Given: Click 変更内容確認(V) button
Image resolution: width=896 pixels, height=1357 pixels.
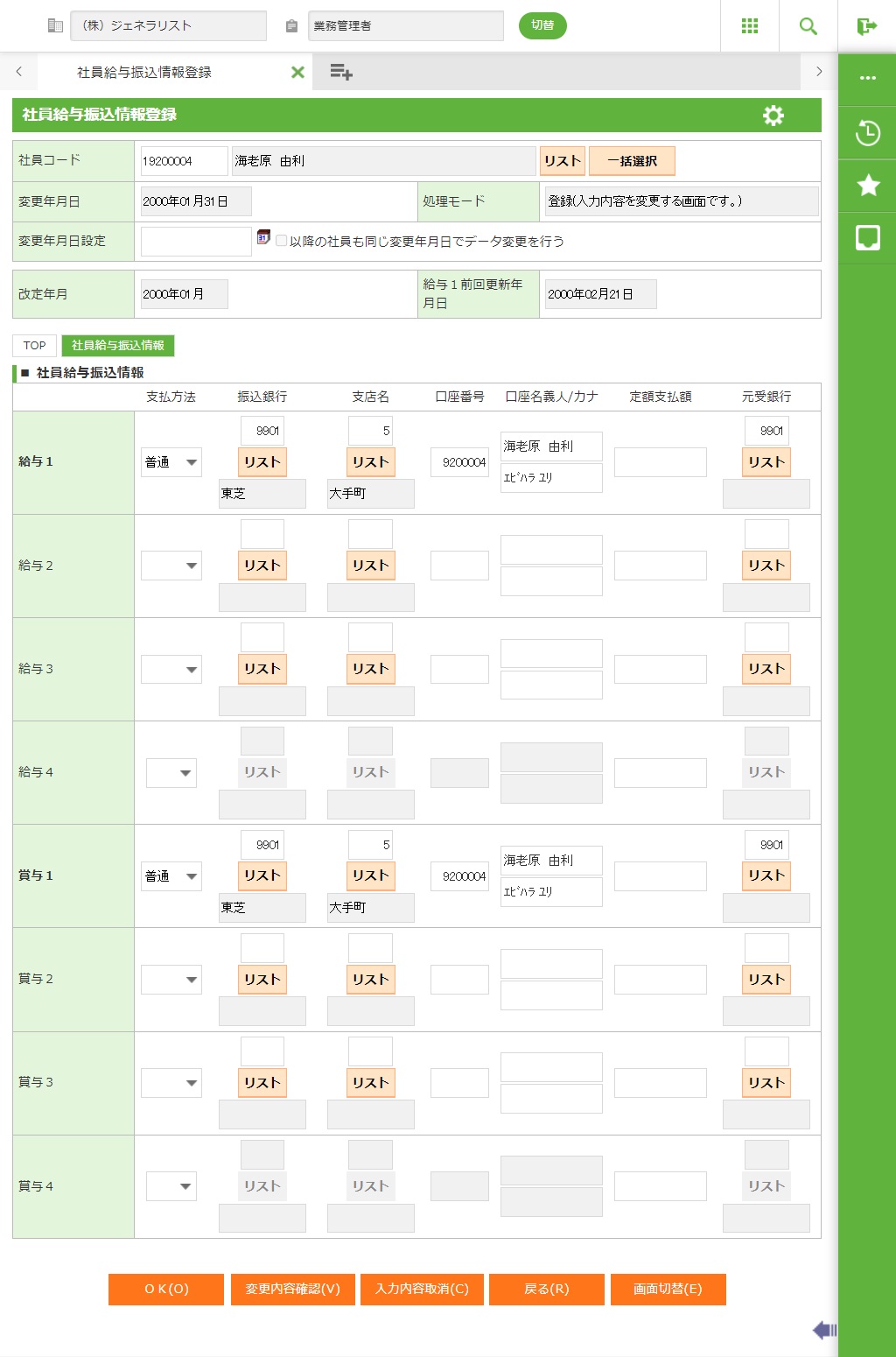Looking at the screenshot, I should pos(292,1289).
